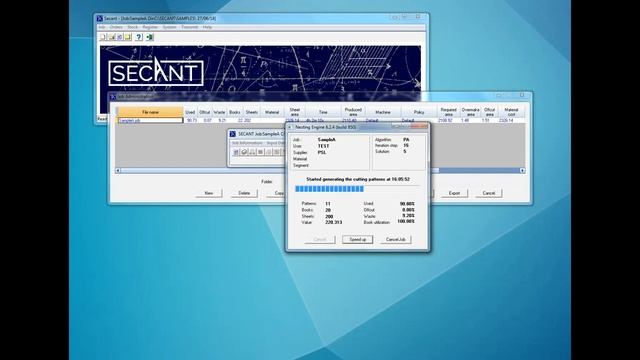The image size is (640, 360).
Task: Open the Help menu in Secant window
Action: pos(207,27)
